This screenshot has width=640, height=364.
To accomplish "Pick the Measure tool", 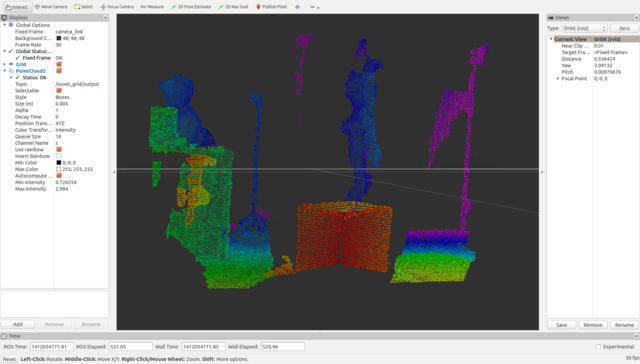I will (x=152, y=7).
